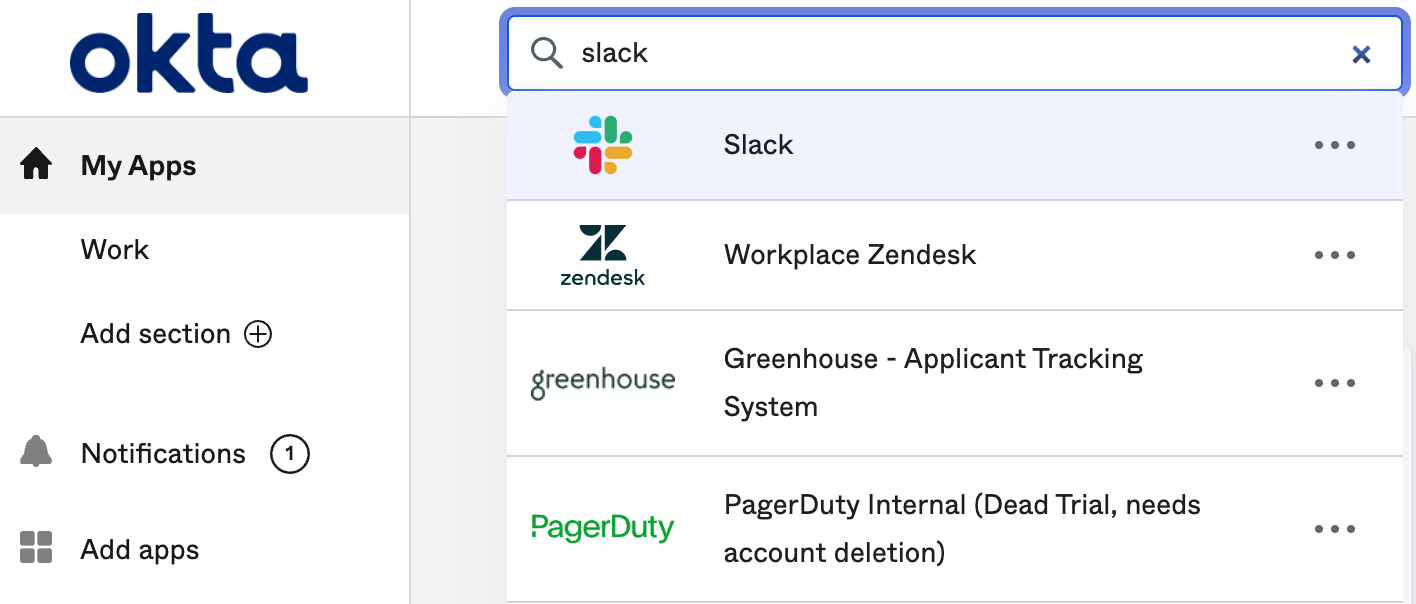
Task: Click the Zendesk logo icon
Action: pos(603,255)
